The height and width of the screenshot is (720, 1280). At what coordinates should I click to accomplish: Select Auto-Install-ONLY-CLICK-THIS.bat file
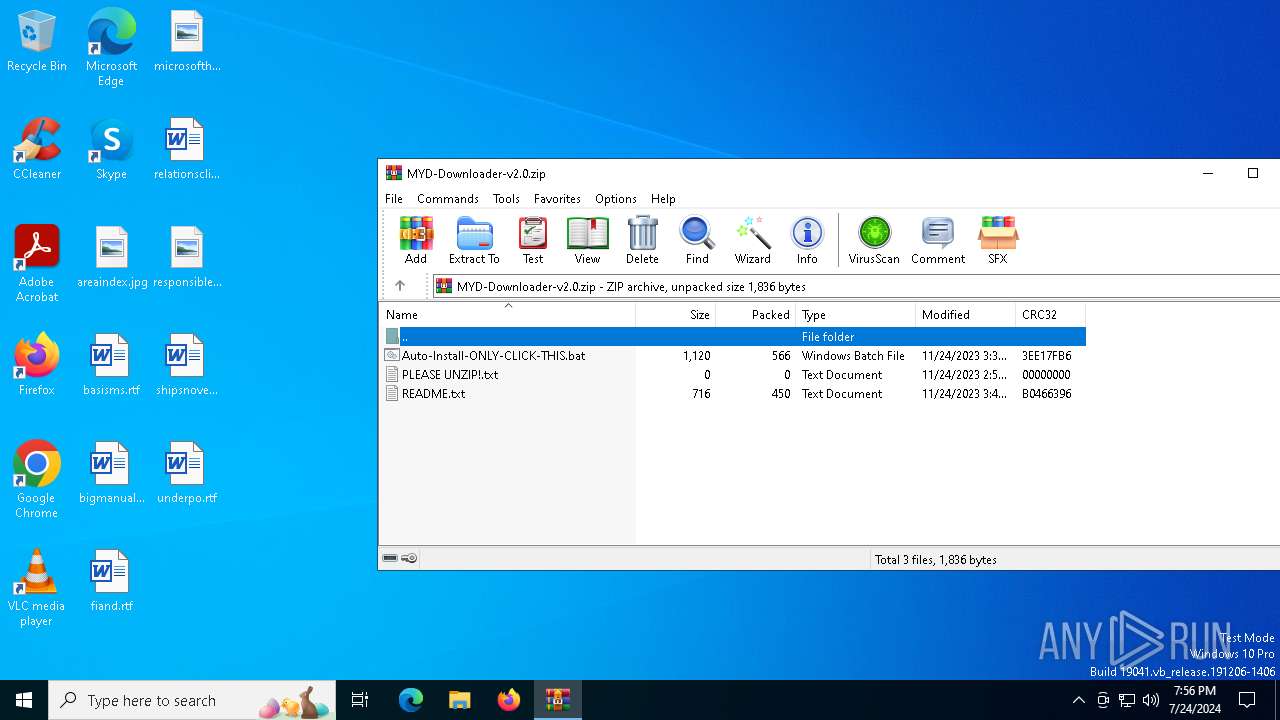(493, 355)
